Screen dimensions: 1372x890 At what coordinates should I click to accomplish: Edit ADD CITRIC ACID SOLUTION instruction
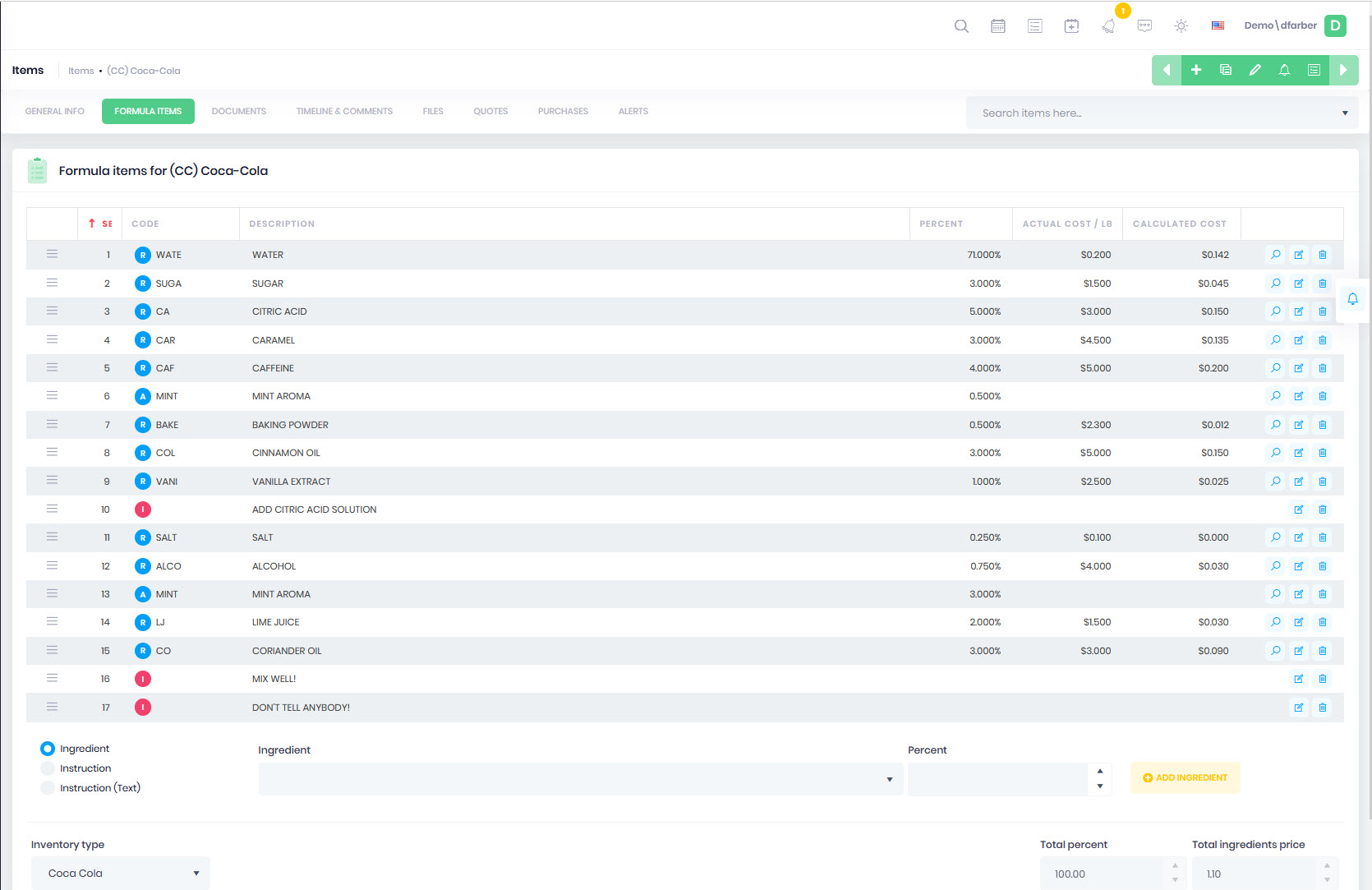point(1299,510)
